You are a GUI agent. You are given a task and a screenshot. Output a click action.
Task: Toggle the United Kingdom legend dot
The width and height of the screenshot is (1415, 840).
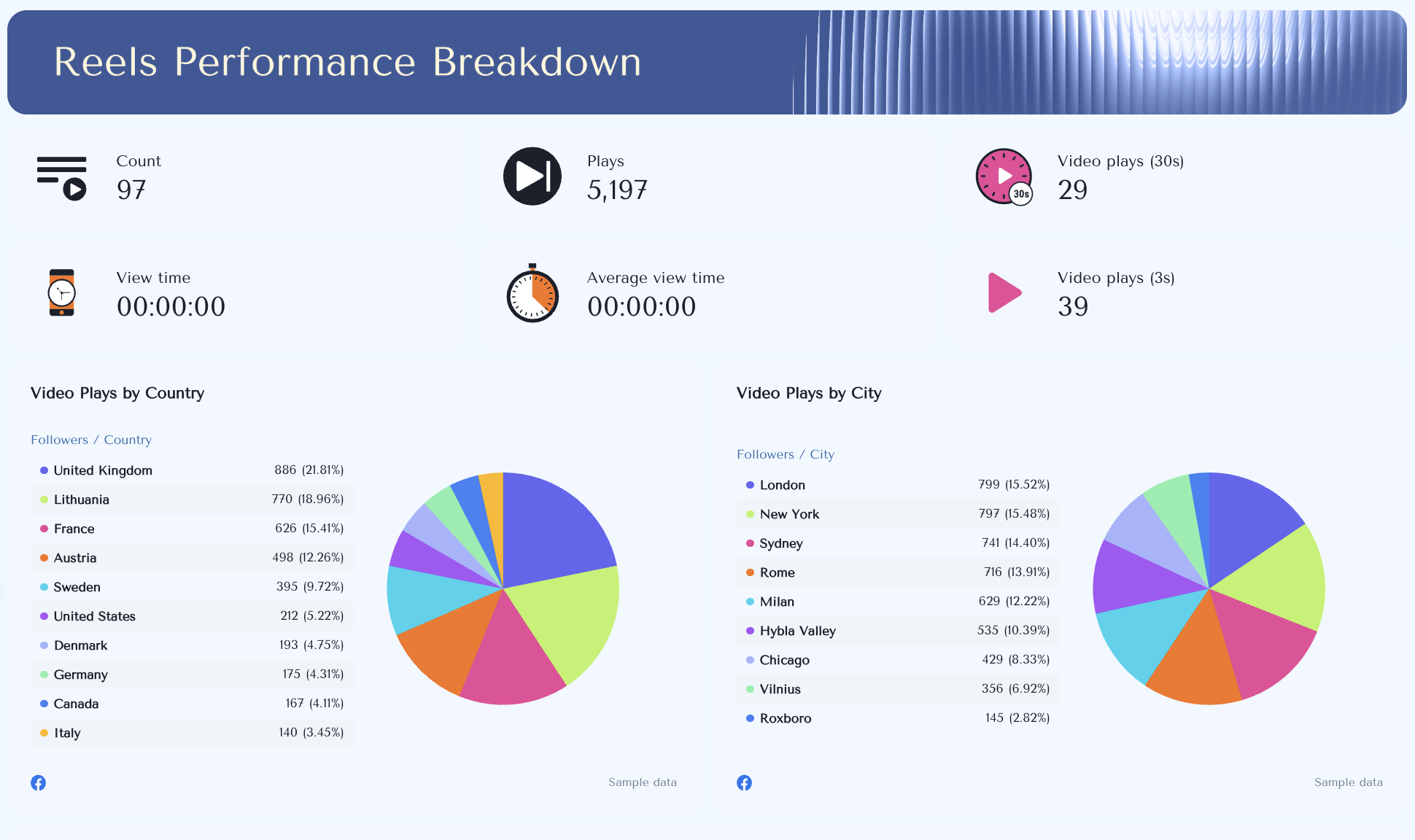(45, 470)
